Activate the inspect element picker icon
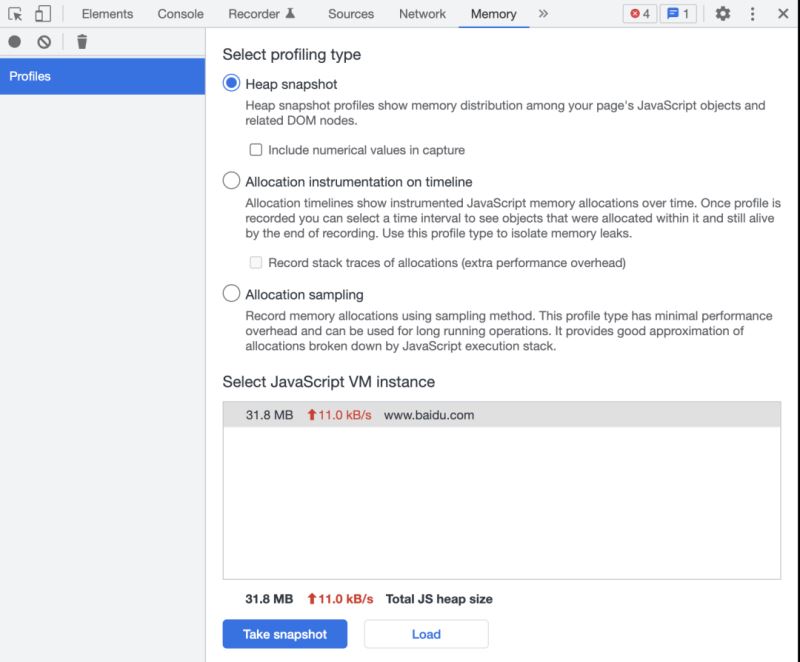This screenshot has height=662, width=800. [15, 14]
